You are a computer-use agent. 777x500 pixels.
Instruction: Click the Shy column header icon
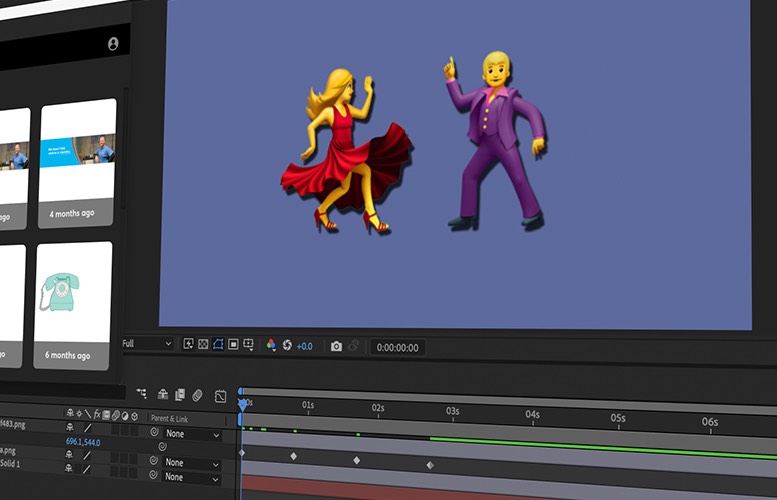point(70,413)
